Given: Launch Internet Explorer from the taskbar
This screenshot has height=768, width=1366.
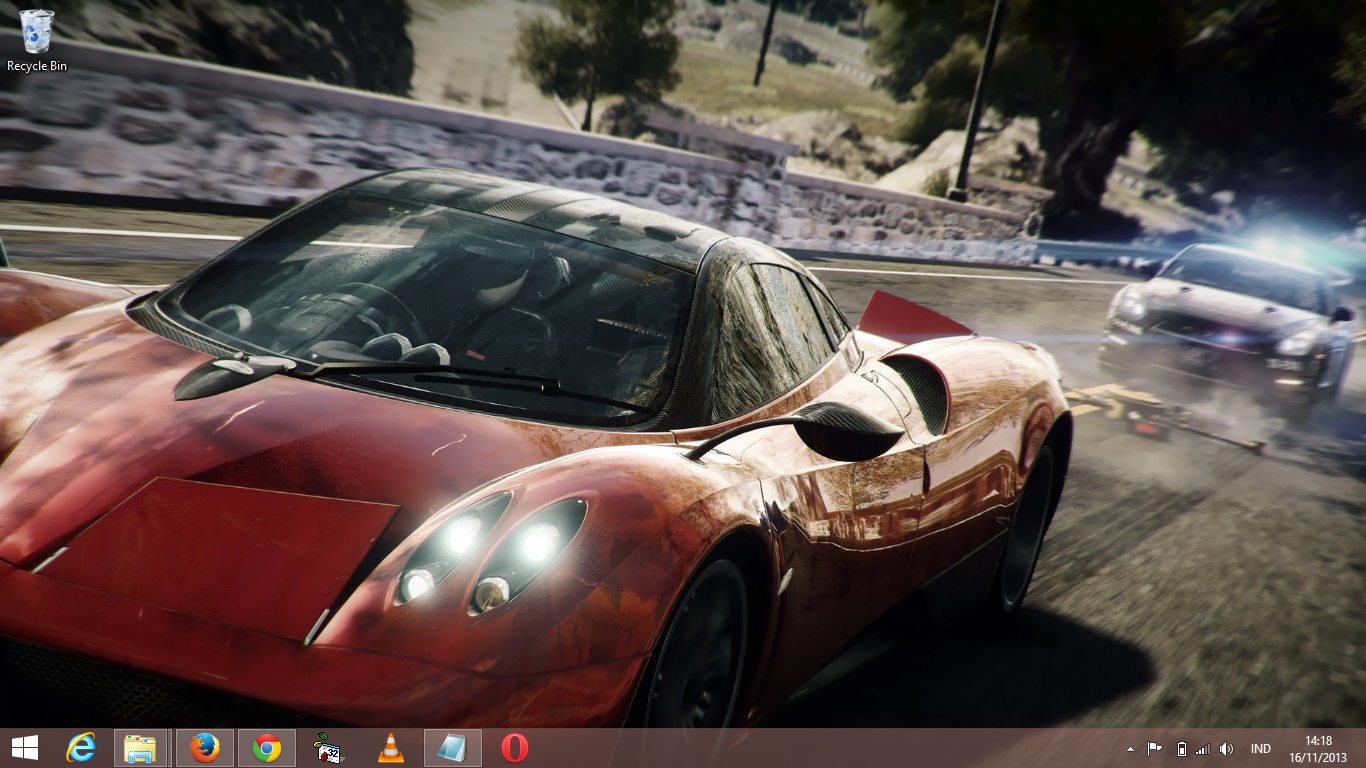Looking at the screenshot, I should 81,748.
